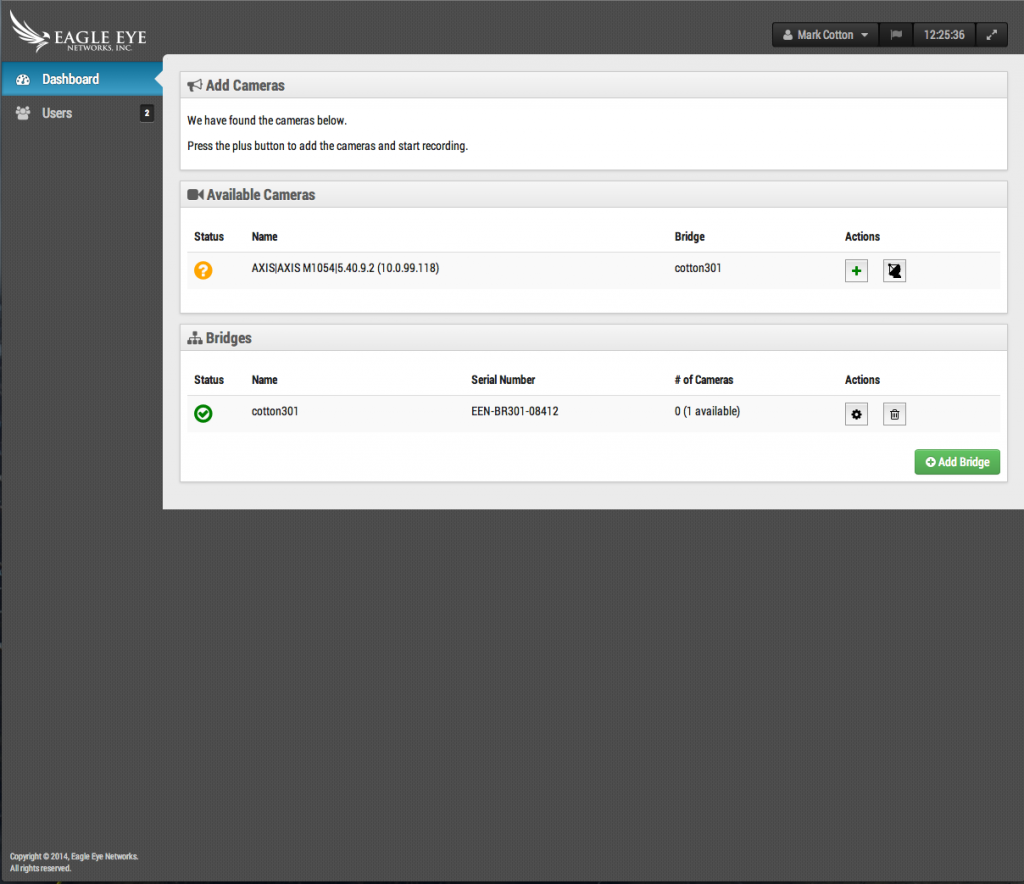Click serial number EEN-BR301-08412
1024x884 pixels.
click(514, 411)
